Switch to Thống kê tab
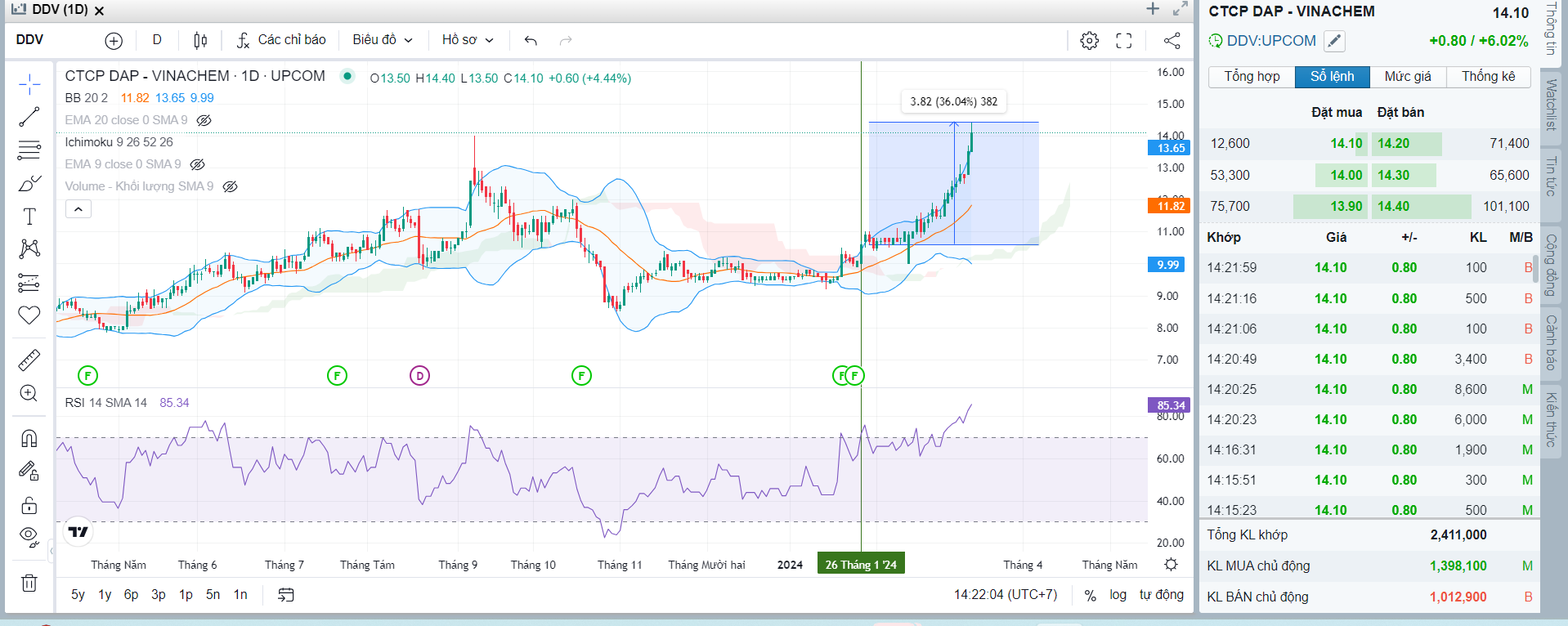 click(x=1489, y=76)
